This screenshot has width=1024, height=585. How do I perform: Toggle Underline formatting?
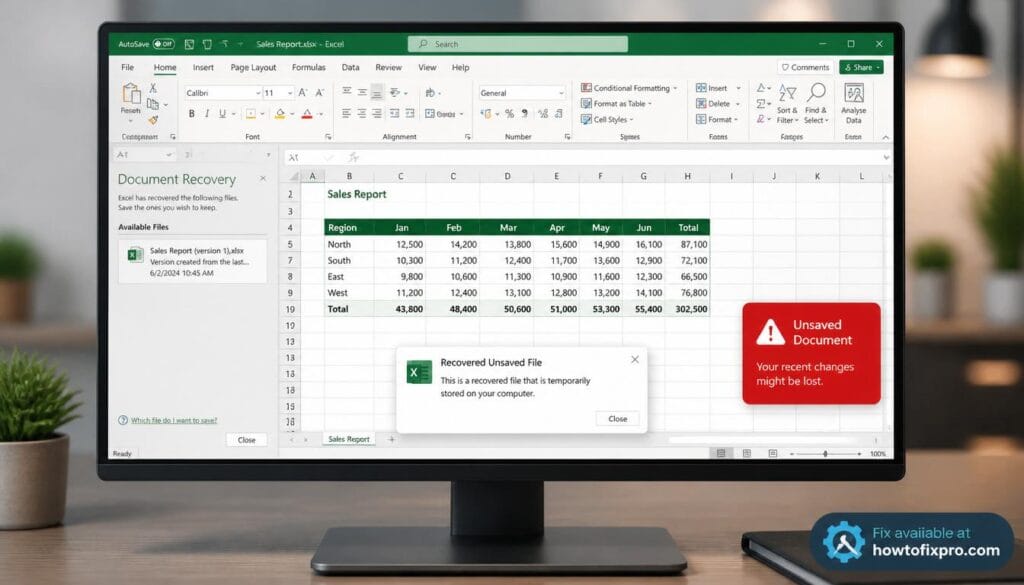pos(223,114)
